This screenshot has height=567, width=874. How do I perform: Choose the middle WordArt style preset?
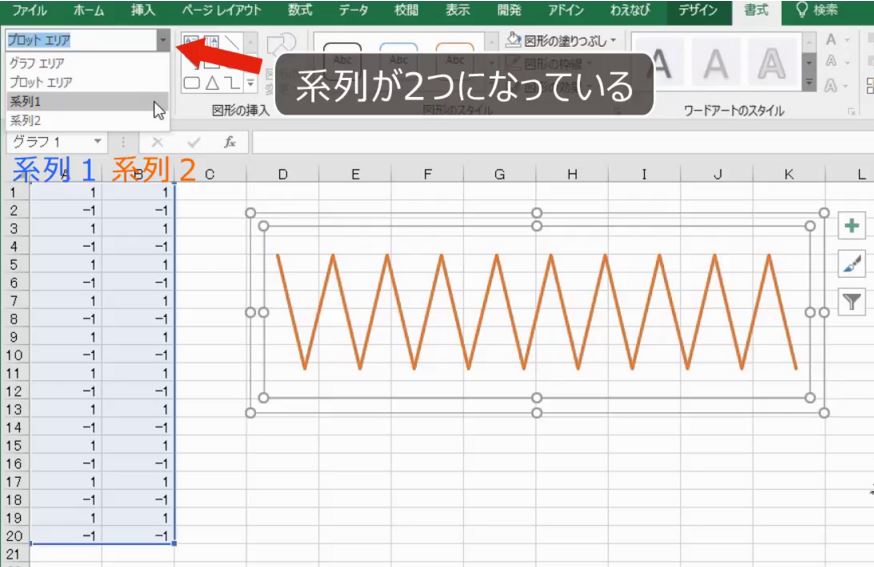pos(716,64)
